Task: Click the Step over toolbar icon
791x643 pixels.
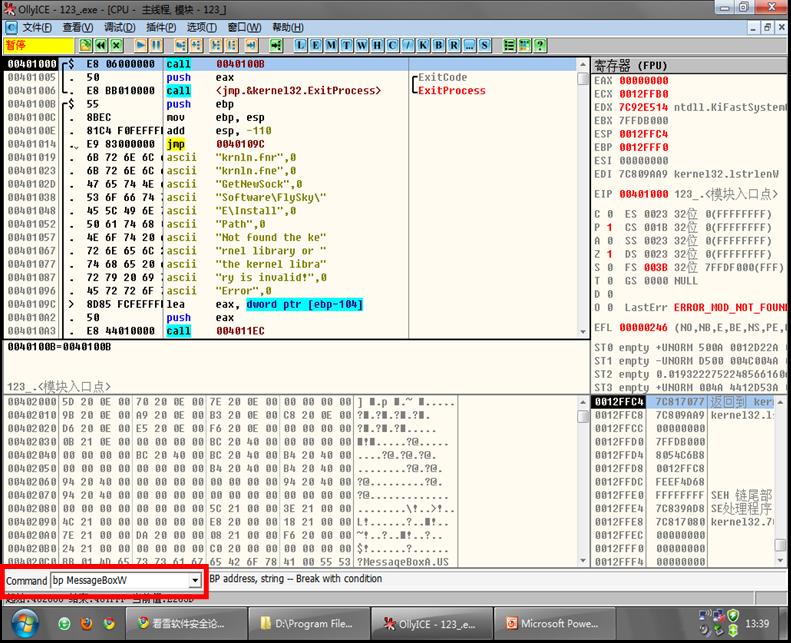Action: coord(196,45)
